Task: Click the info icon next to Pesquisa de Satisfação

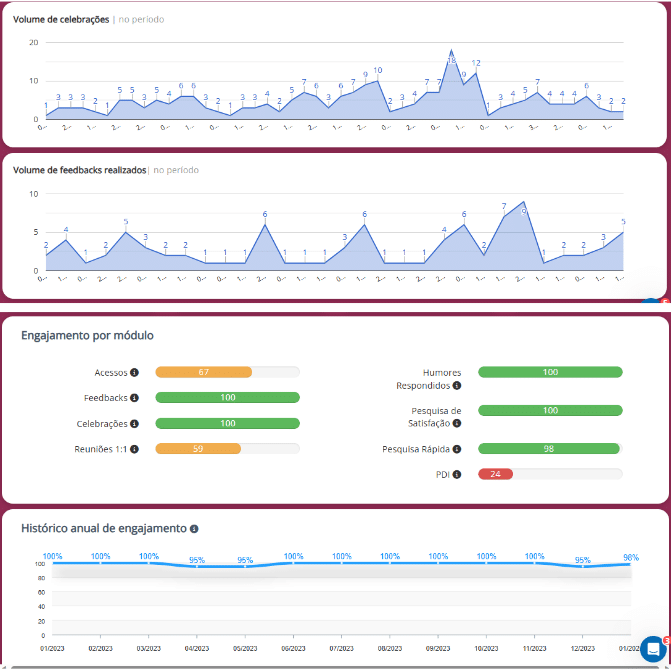Action: [457, 423]
